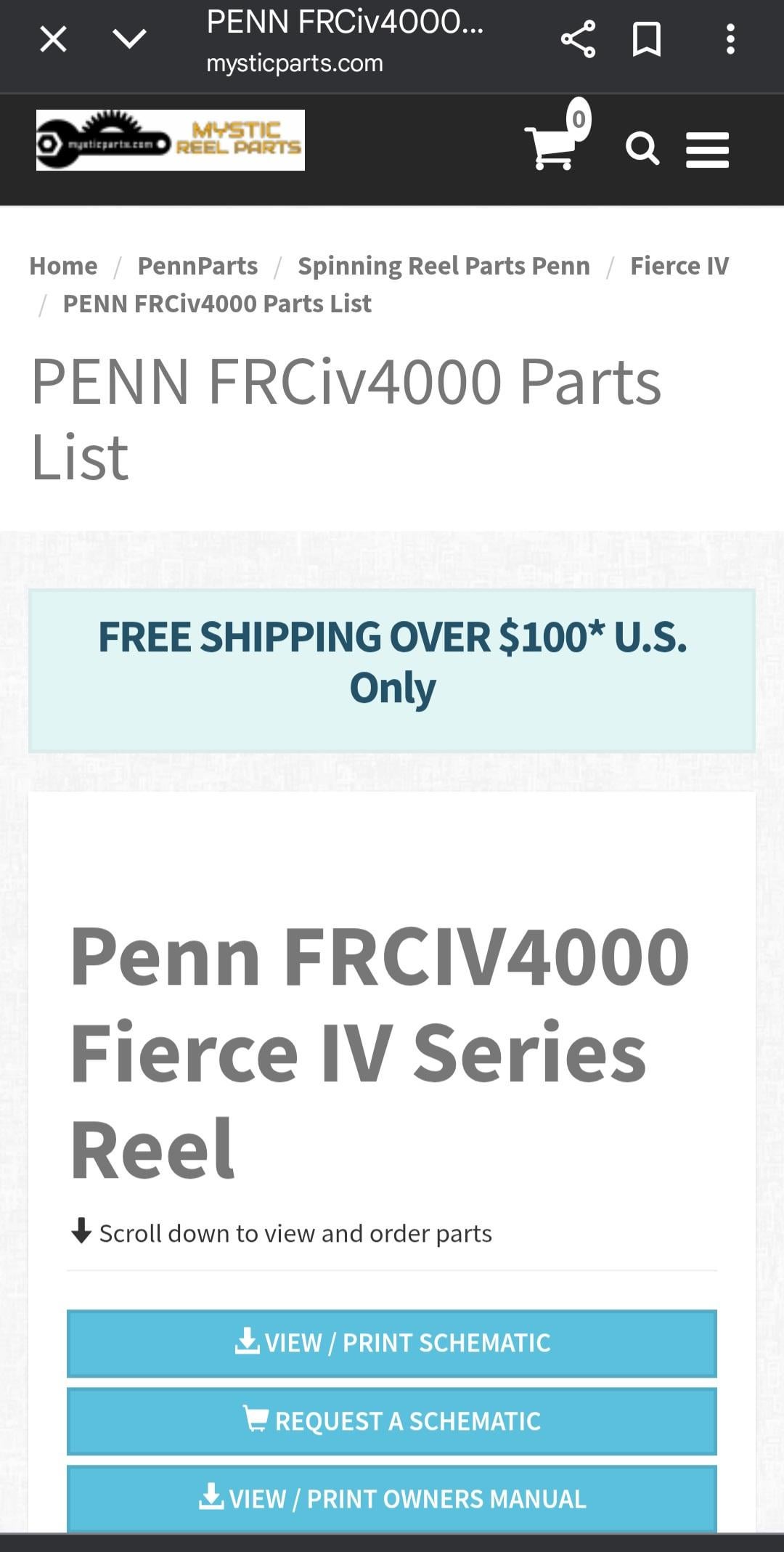Tap the cart item count badge
The width and height of the screenshot is (784, 1552).
coord(579,118)
